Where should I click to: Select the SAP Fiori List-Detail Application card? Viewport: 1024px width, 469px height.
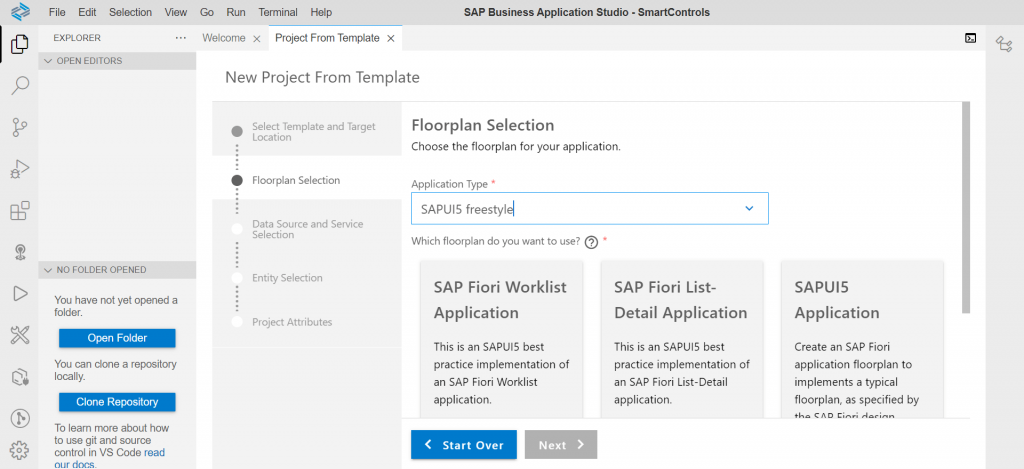pyautogui.click(x=682, y=338)
